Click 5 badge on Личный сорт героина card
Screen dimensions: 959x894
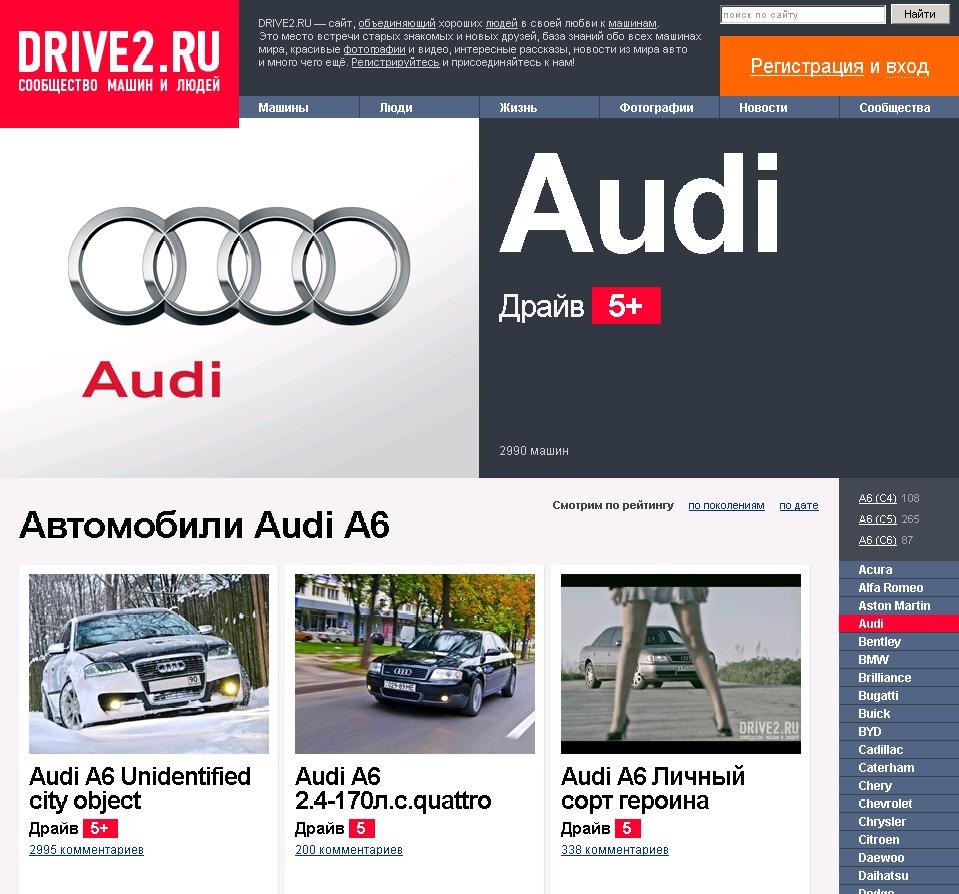coord(628,829)
